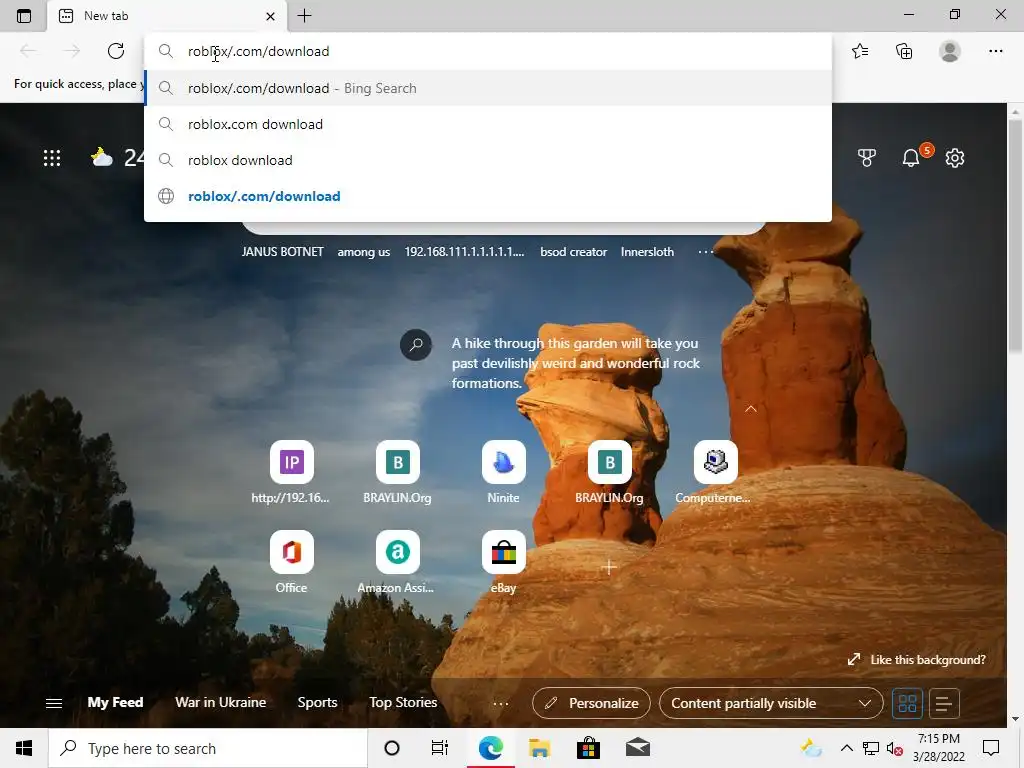Viewport: 1024px width, 768px height.
Task: Switch to the My Feed tab
Action: coord(116,703)
